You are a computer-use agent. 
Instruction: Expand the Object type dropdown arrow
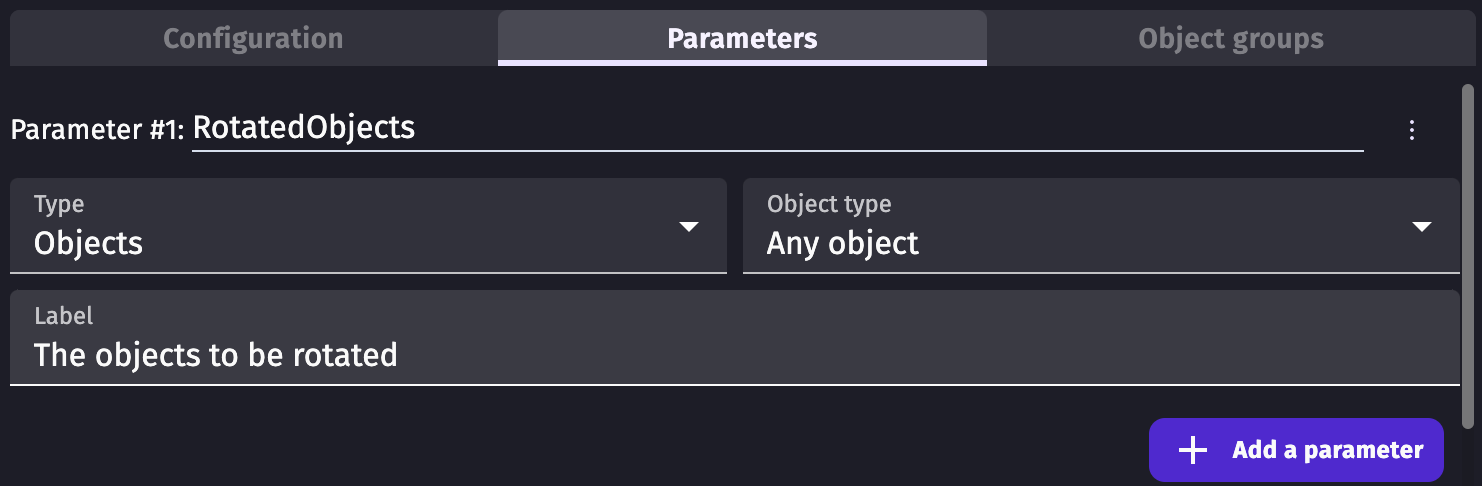click(1421, 227)
